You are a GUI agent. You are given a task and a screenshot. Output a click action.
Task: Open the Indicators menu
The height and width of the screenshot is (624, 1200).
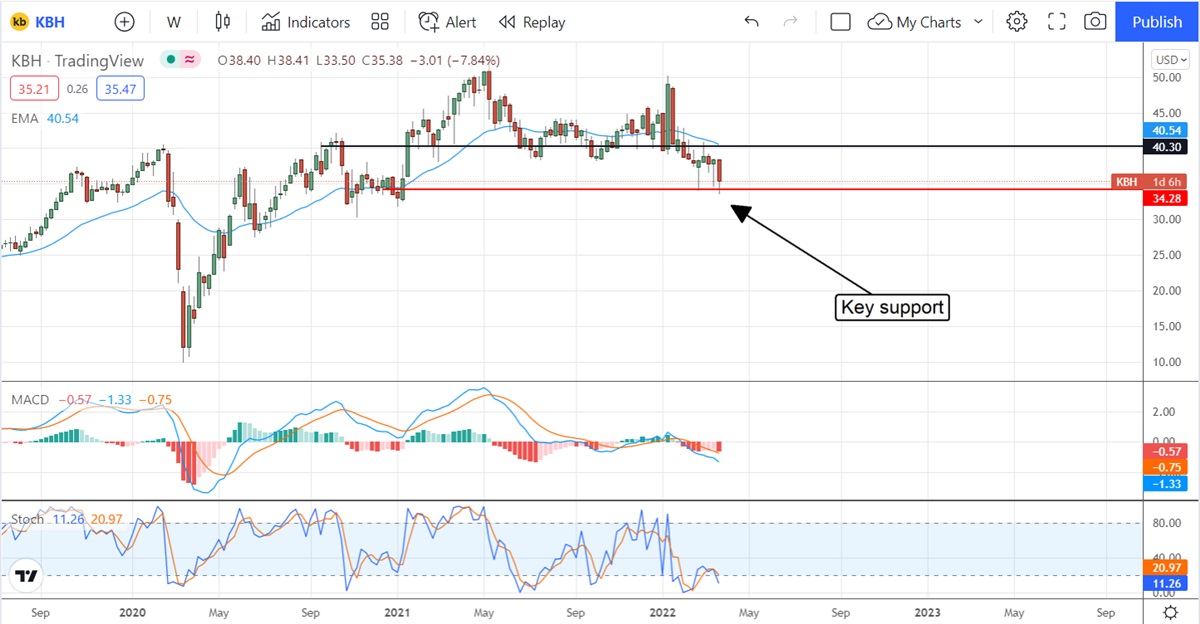point(306,22)
